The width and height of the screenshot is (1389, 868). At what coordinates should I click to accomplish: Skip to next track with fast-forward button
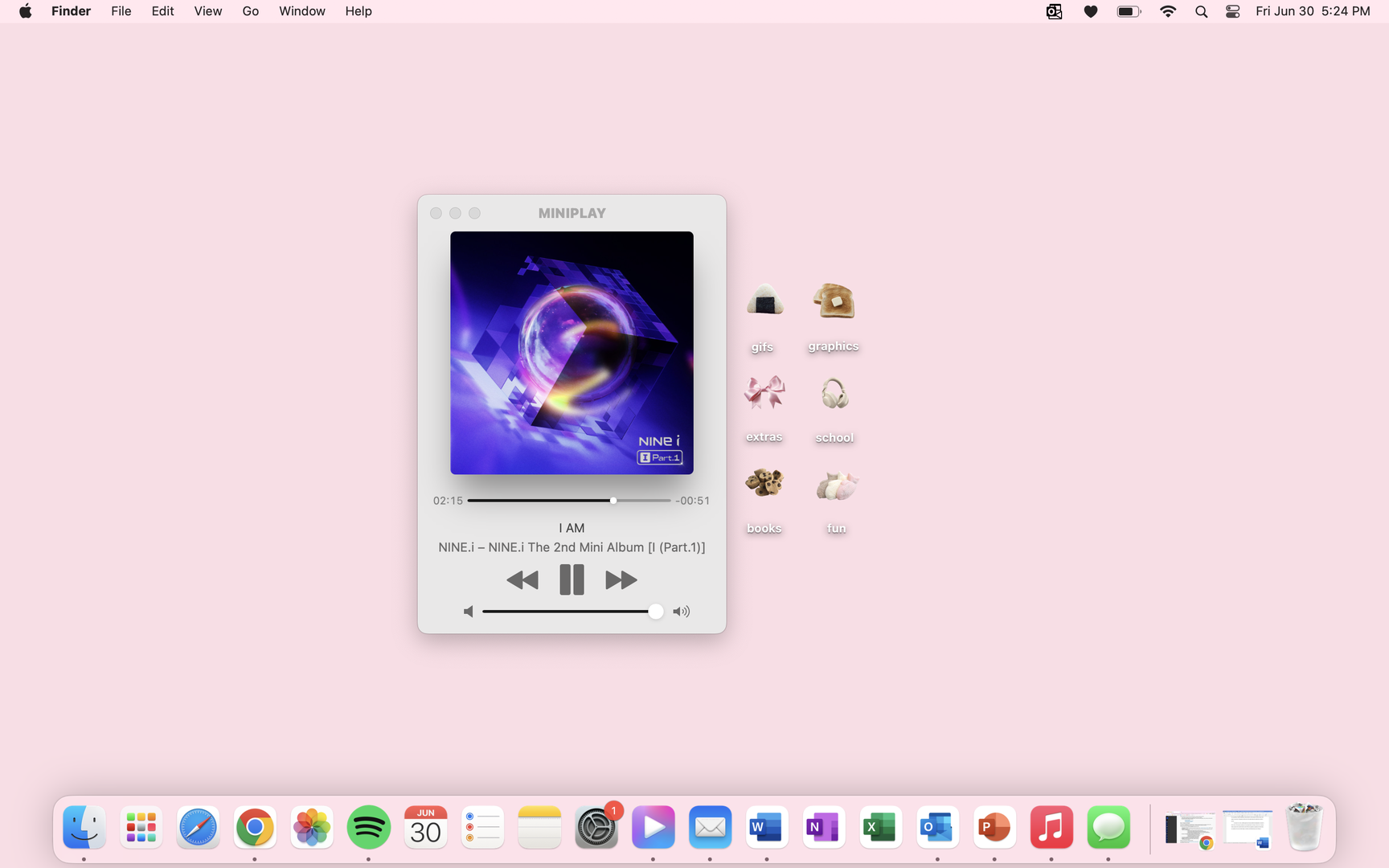click(x=621, y=579)
